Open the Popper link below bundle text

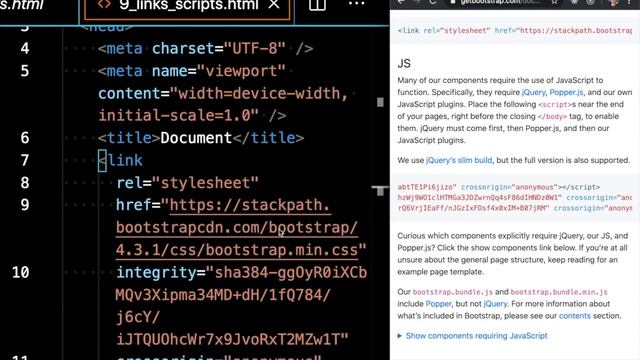[x=438, y=304]
